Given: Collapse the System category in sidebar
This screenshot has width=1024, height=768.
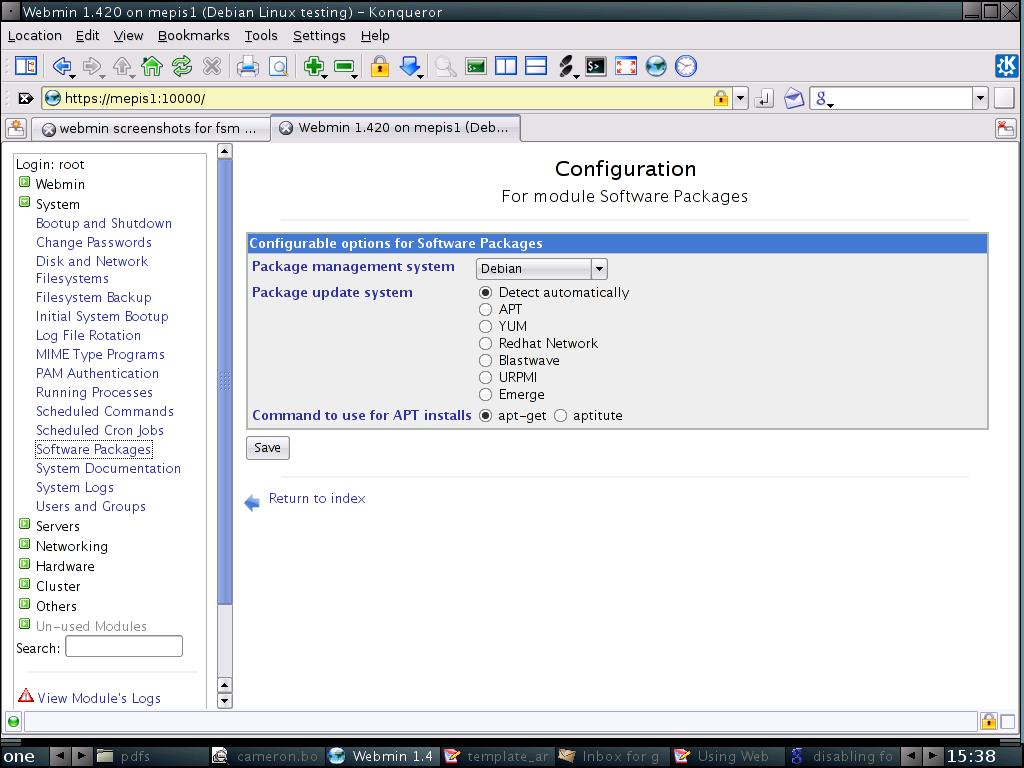Looking at the screenshot, I should [x=24, y=202].
